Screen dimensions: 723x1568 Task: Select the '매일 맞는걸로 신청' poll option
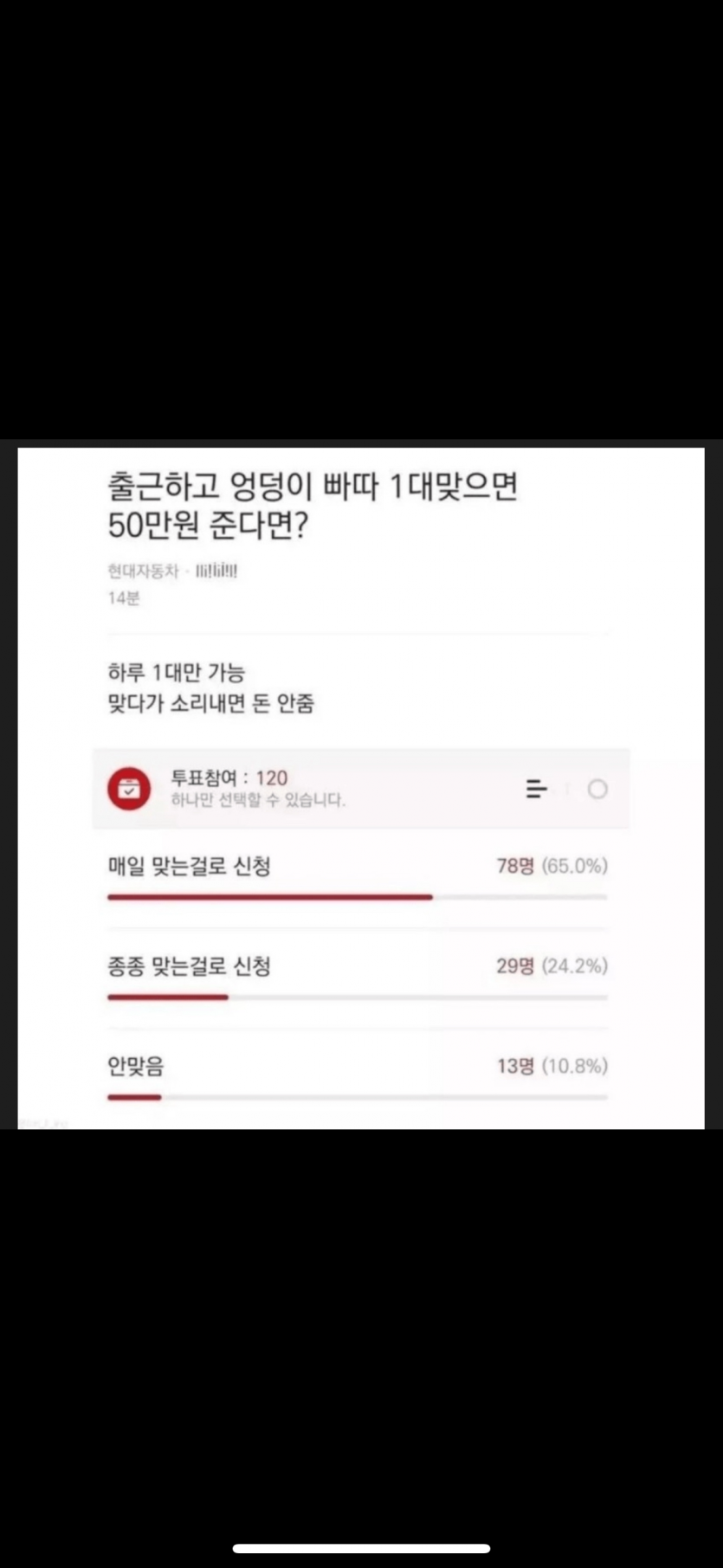(x=189, y=866)
